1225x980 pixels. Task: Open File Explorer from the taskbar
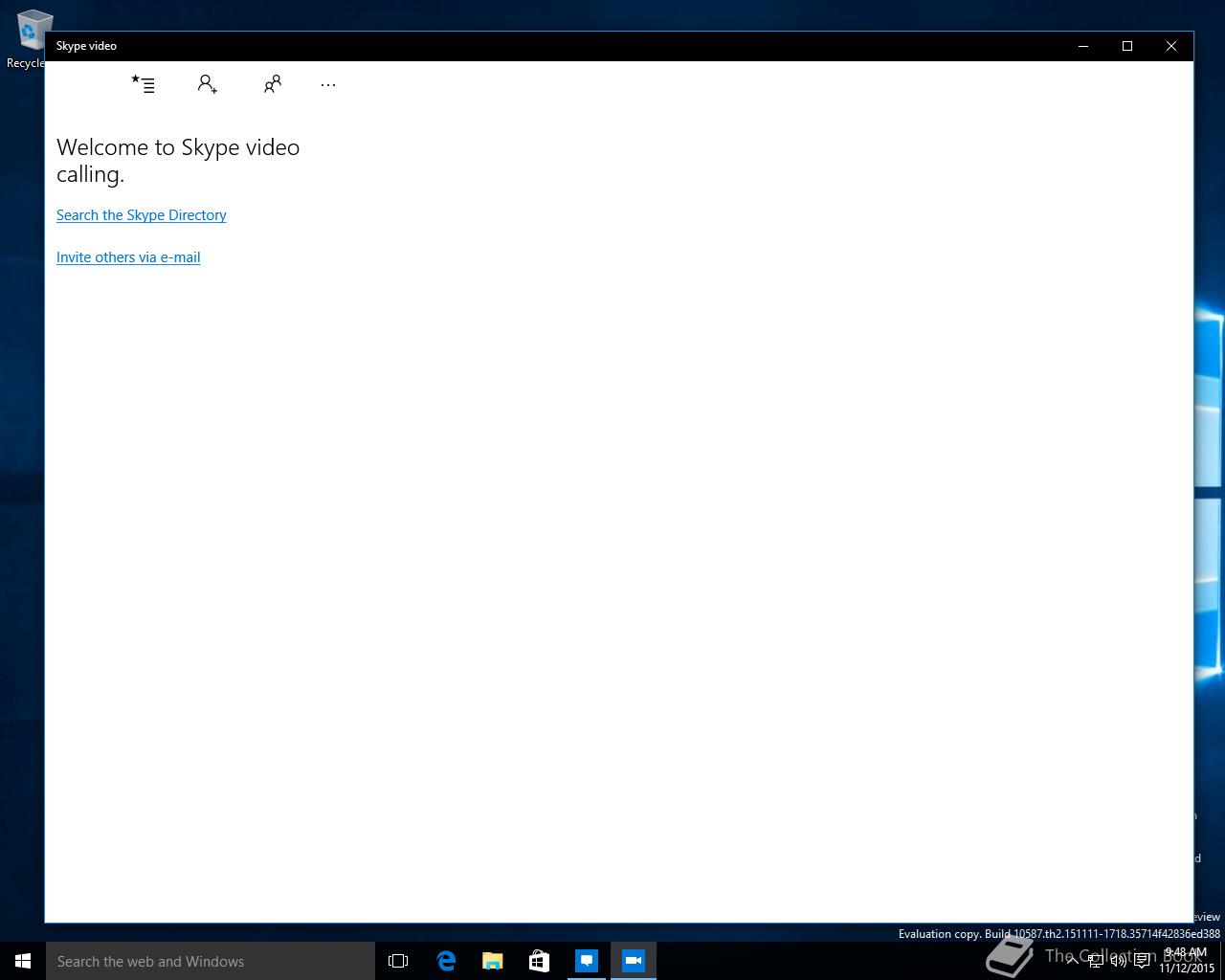pos(493,961)
